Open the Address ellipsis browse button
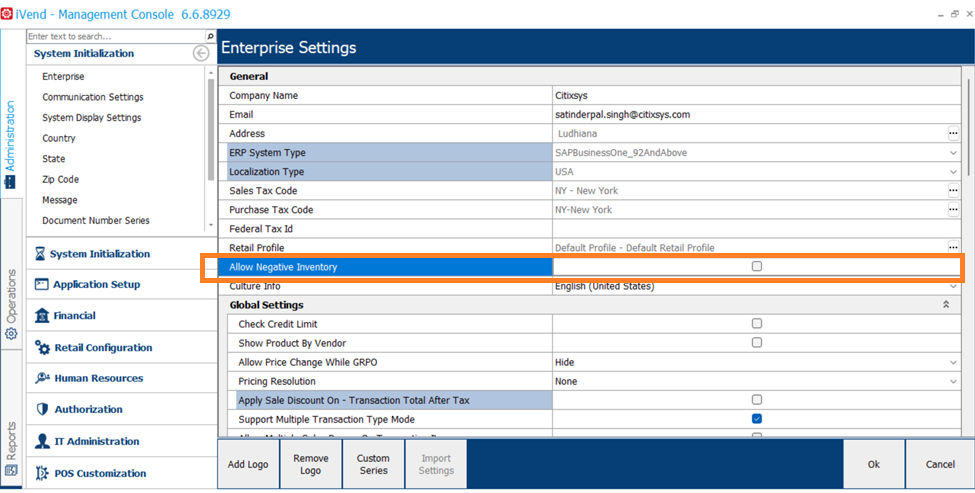The height and width of the screenshot is (493, 975). [953, 134]
